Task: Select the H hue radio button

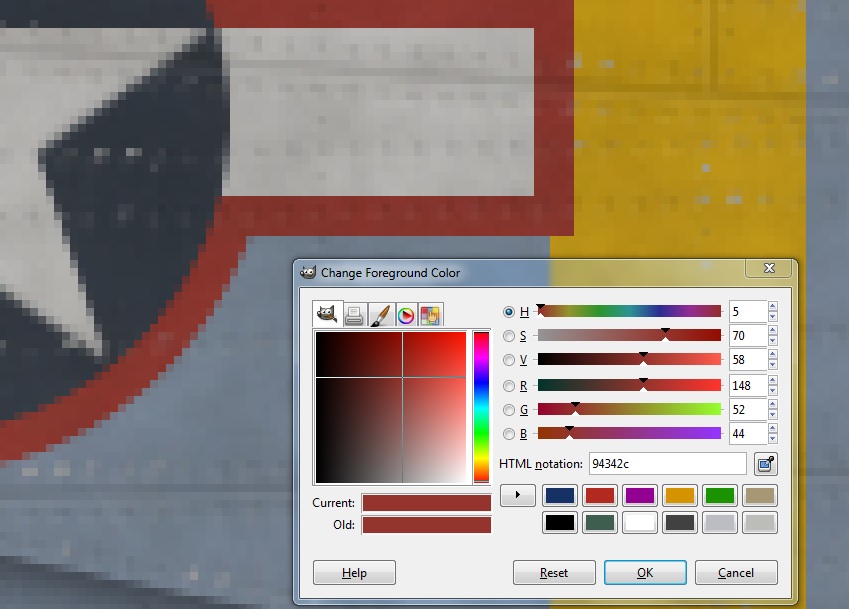Action: point(508,312)
